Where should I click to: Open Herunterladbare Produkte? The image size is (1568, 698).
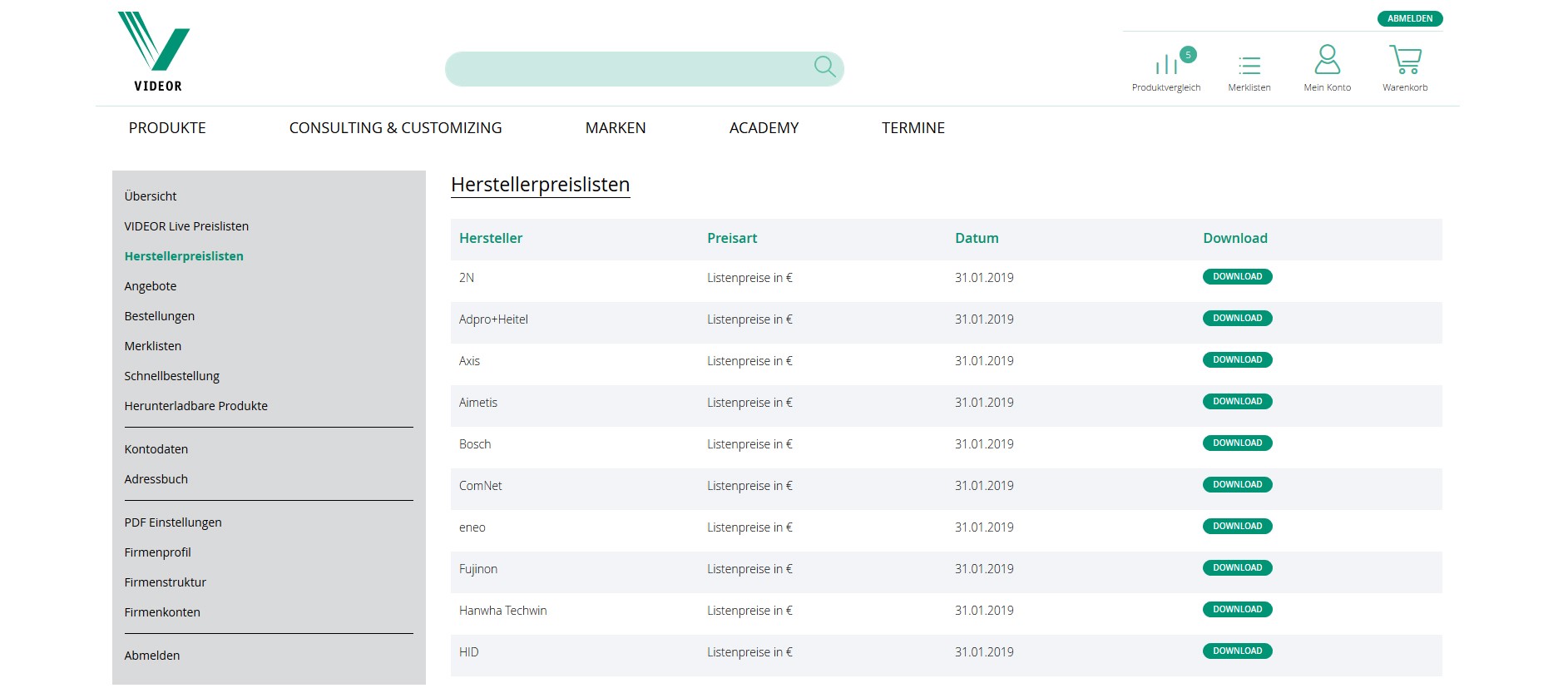[196, 406]
